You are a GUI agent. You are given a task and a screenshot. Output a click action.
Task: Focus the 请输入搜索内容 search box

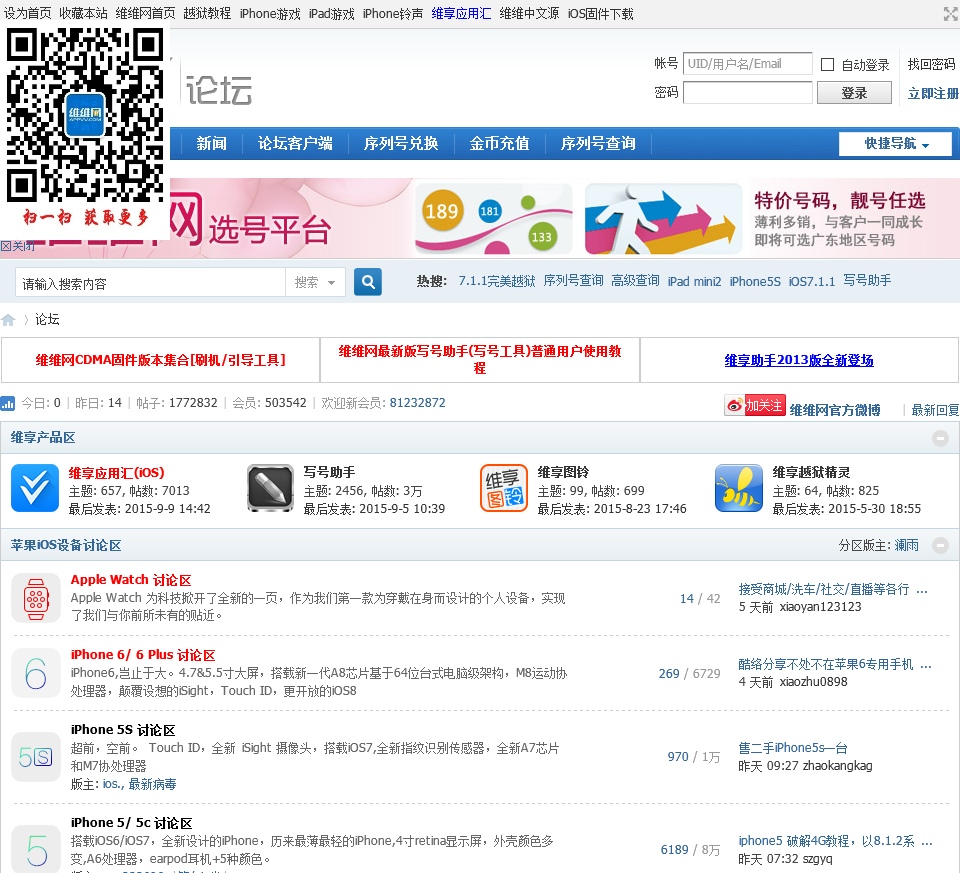click(151, 282)
